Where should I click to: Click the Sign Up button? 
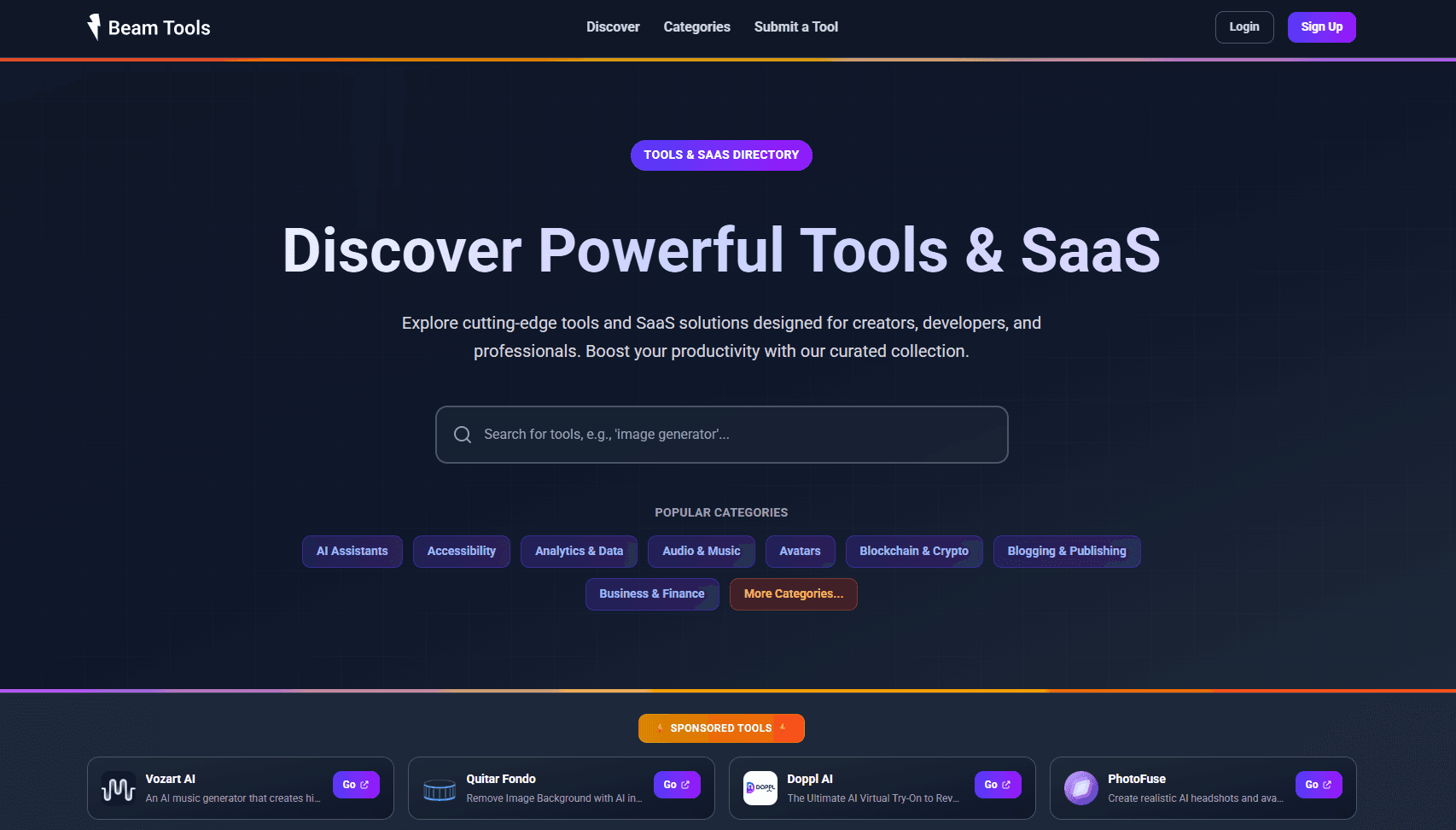(1321, 26)
